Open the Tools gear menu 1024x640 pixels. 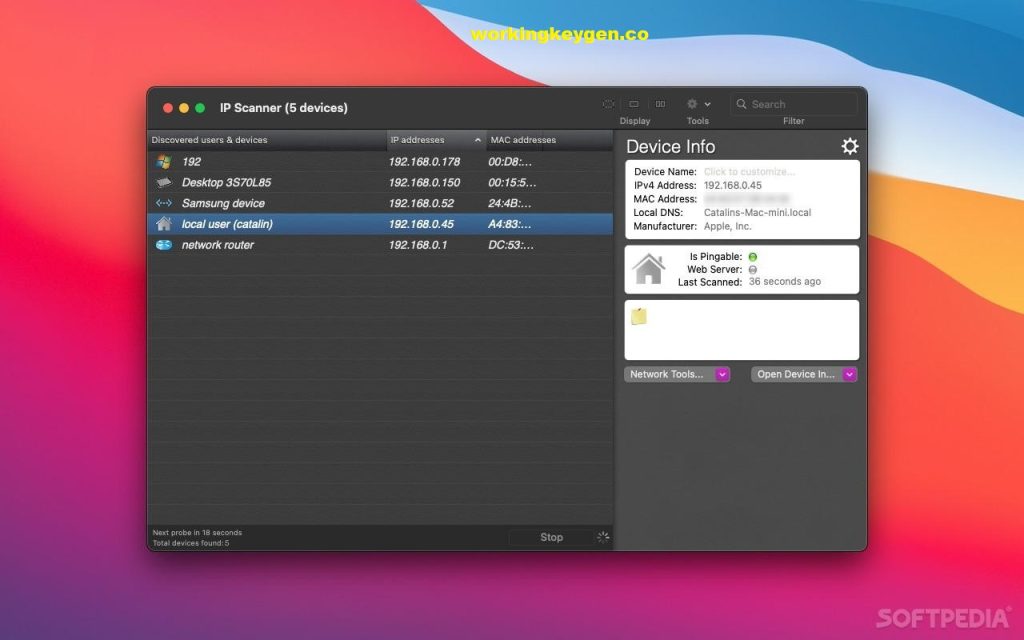[691, 103]
